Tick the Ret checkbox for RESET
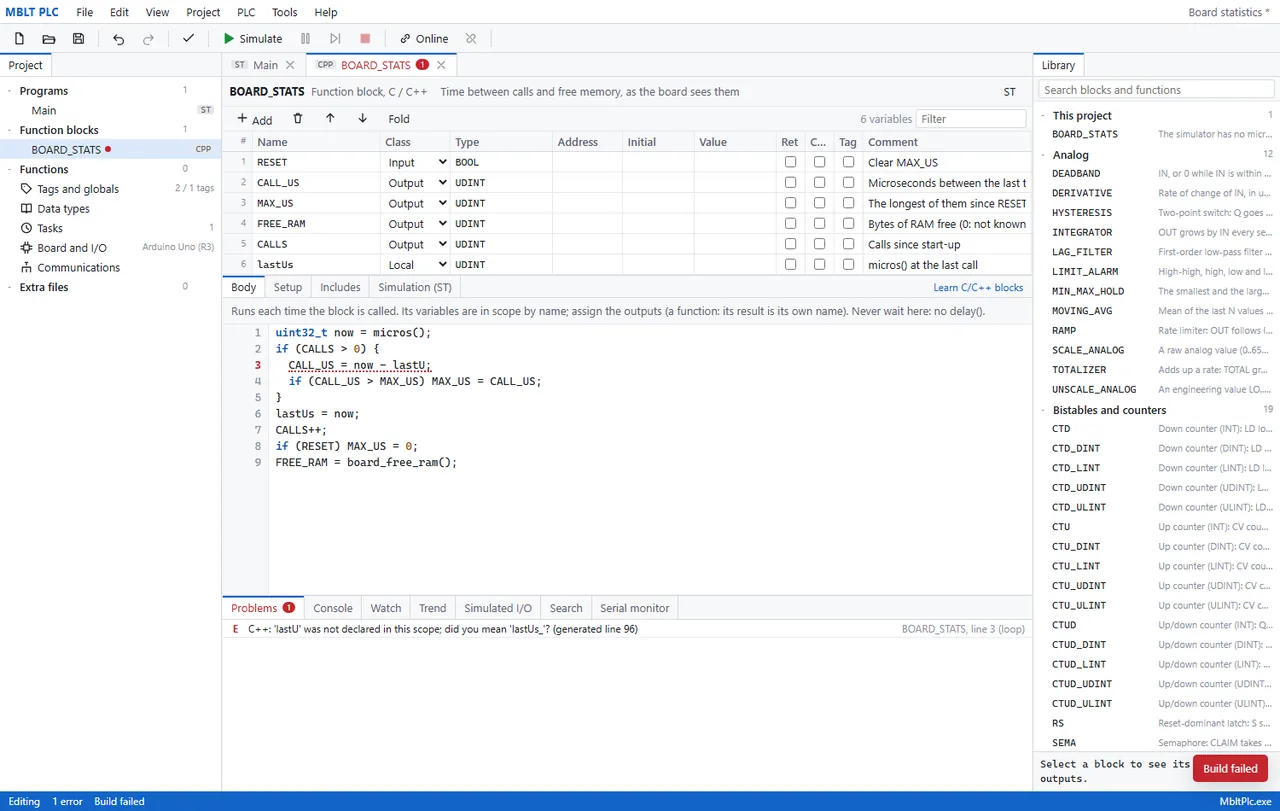 click(790, 162)
